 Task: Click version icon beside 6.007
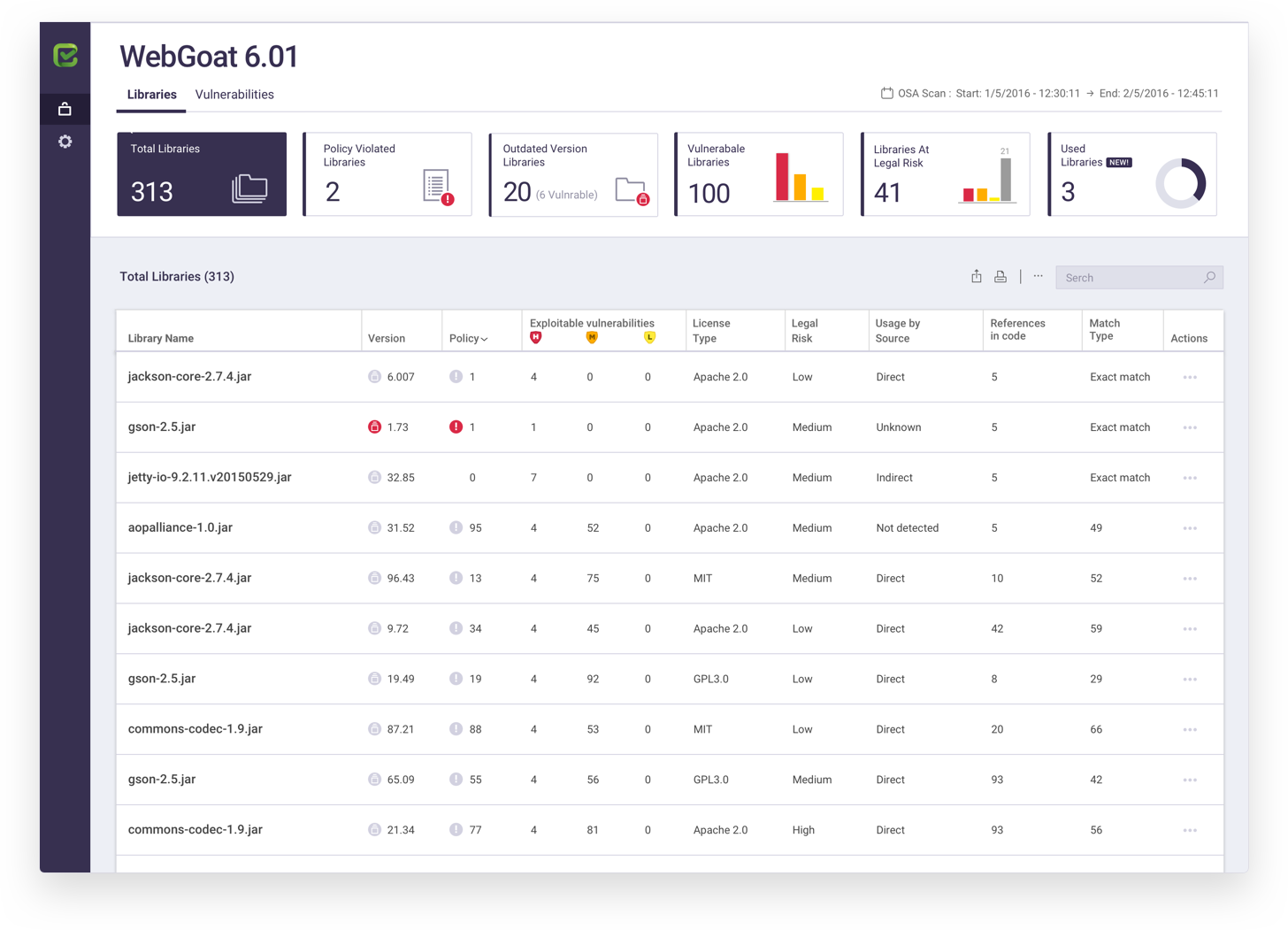tap(374, 376)
